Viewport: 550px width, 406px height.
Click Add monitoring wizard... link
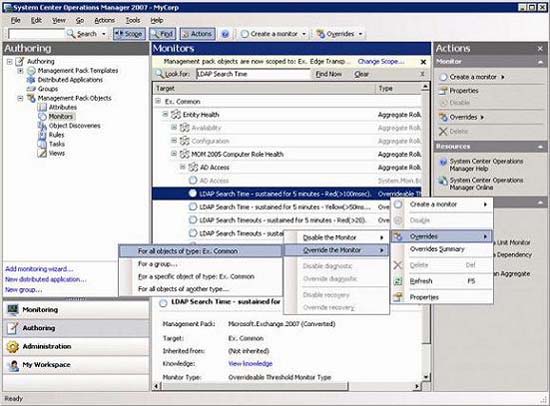[39, 269]
